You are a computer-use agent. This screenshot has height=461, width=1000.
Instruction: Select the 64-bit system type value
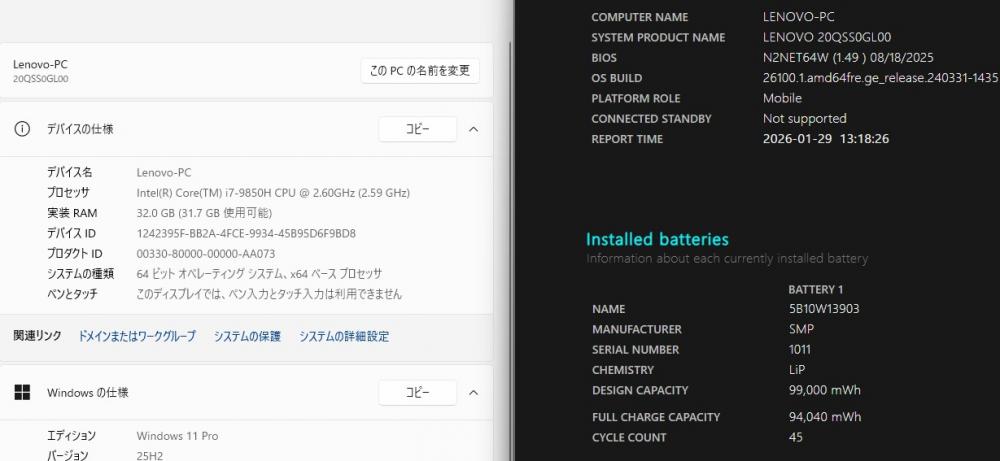coord(260,274)
